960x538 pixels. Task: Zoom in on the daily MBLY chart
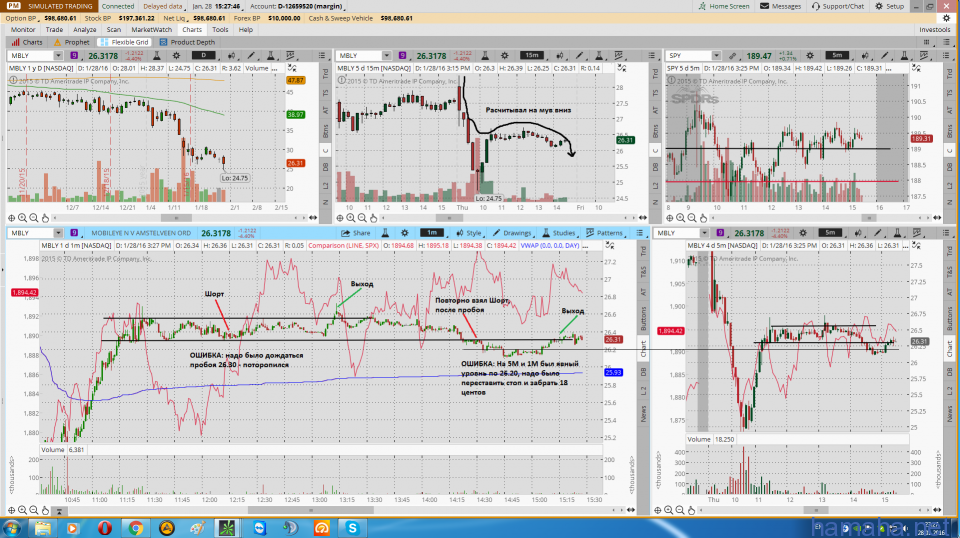23,218
